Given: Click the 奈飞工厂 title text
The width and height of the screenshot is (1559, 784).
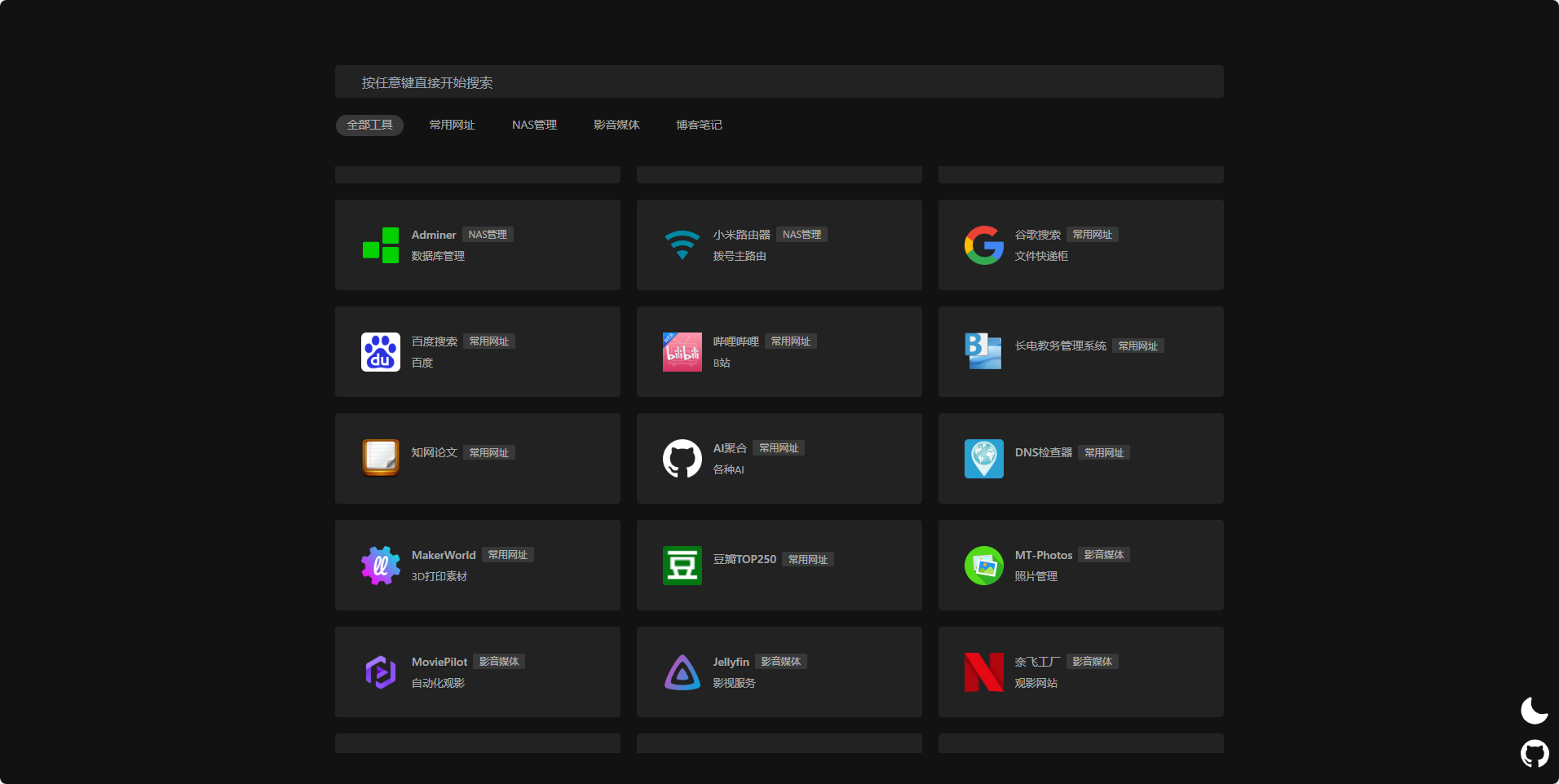Looking at the screenshot, I should pos(1038,662).
